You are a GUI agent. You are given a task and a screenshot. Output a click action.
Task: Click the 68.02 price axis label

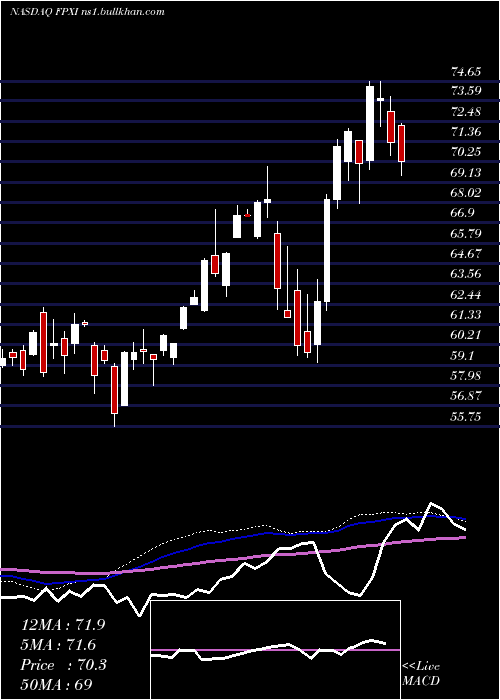[466, 193]
